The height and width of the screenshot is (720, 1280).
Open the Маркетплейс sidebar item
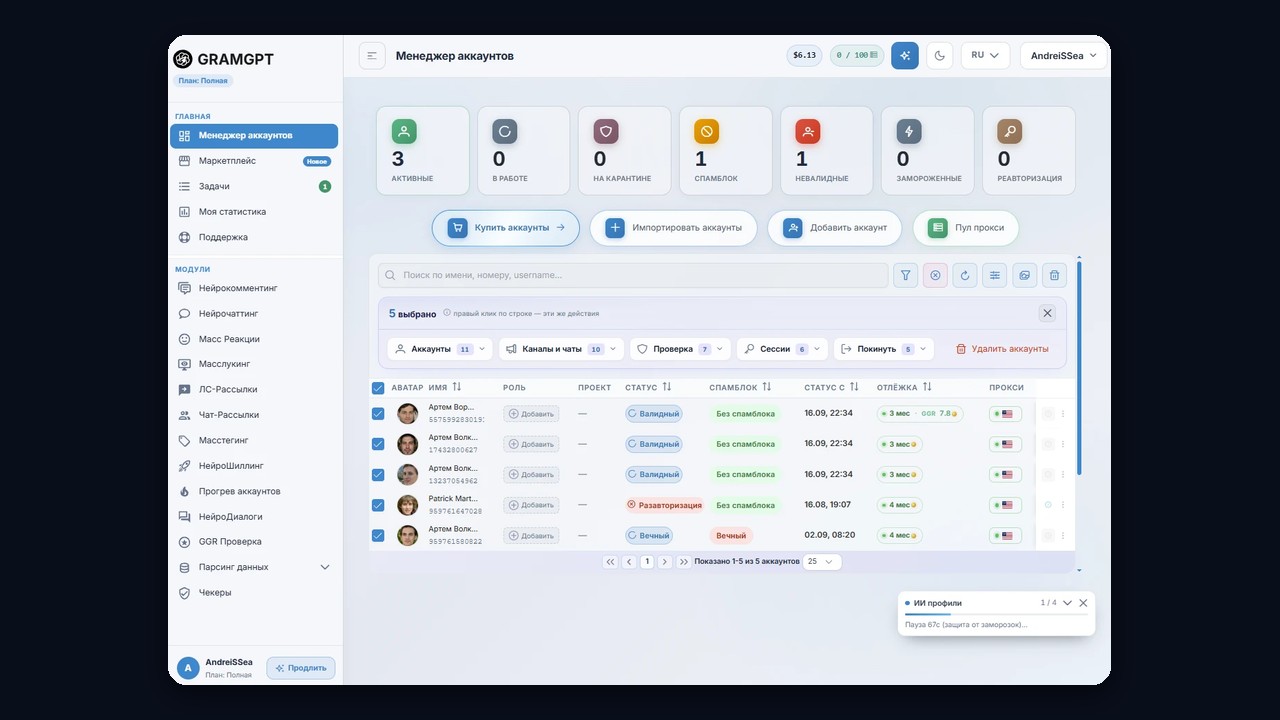[x=254, y=161]
